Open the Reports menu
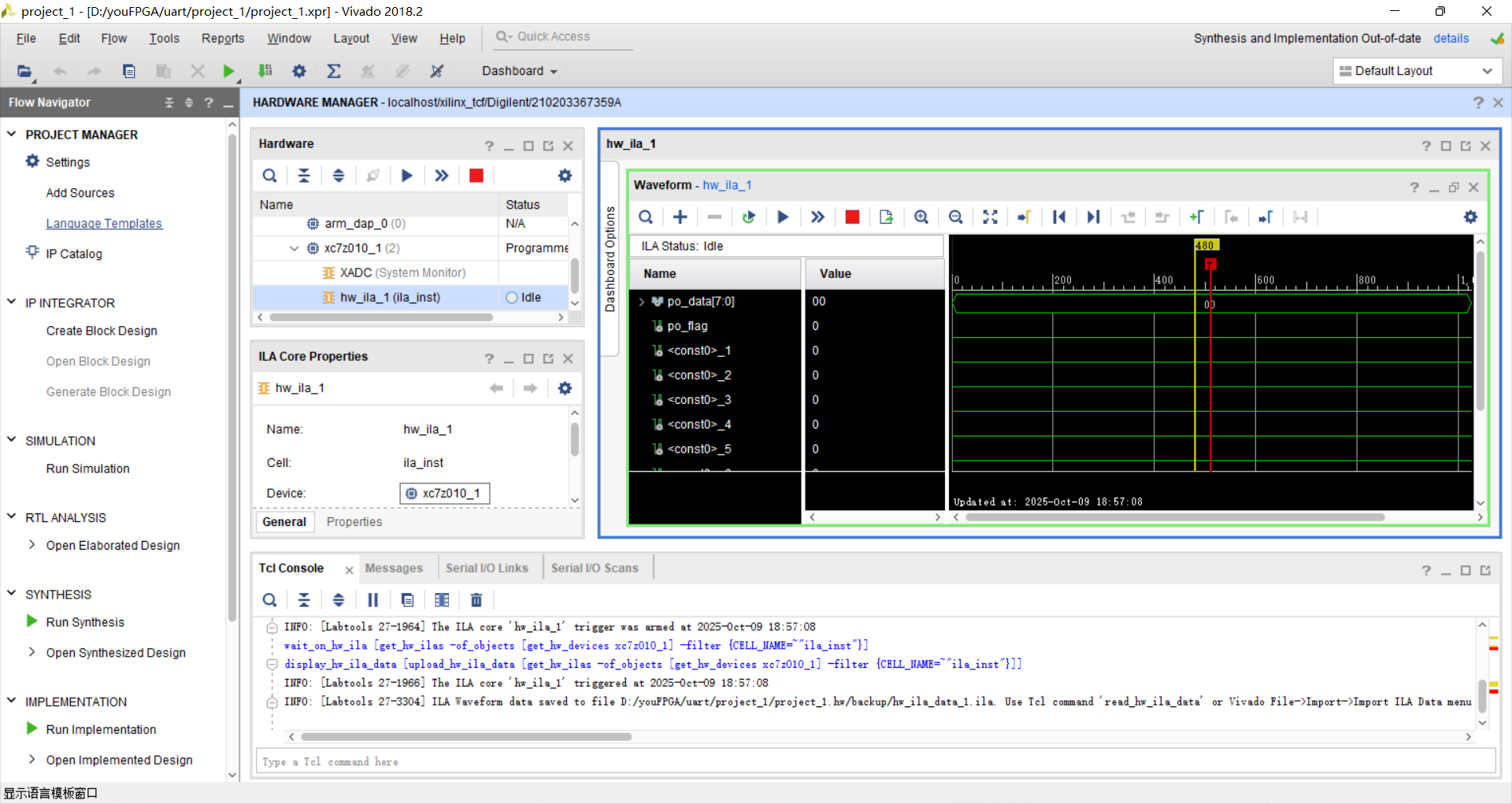Image resolution: width=1512 pixels, height=804 pixels. coord(222,39)
